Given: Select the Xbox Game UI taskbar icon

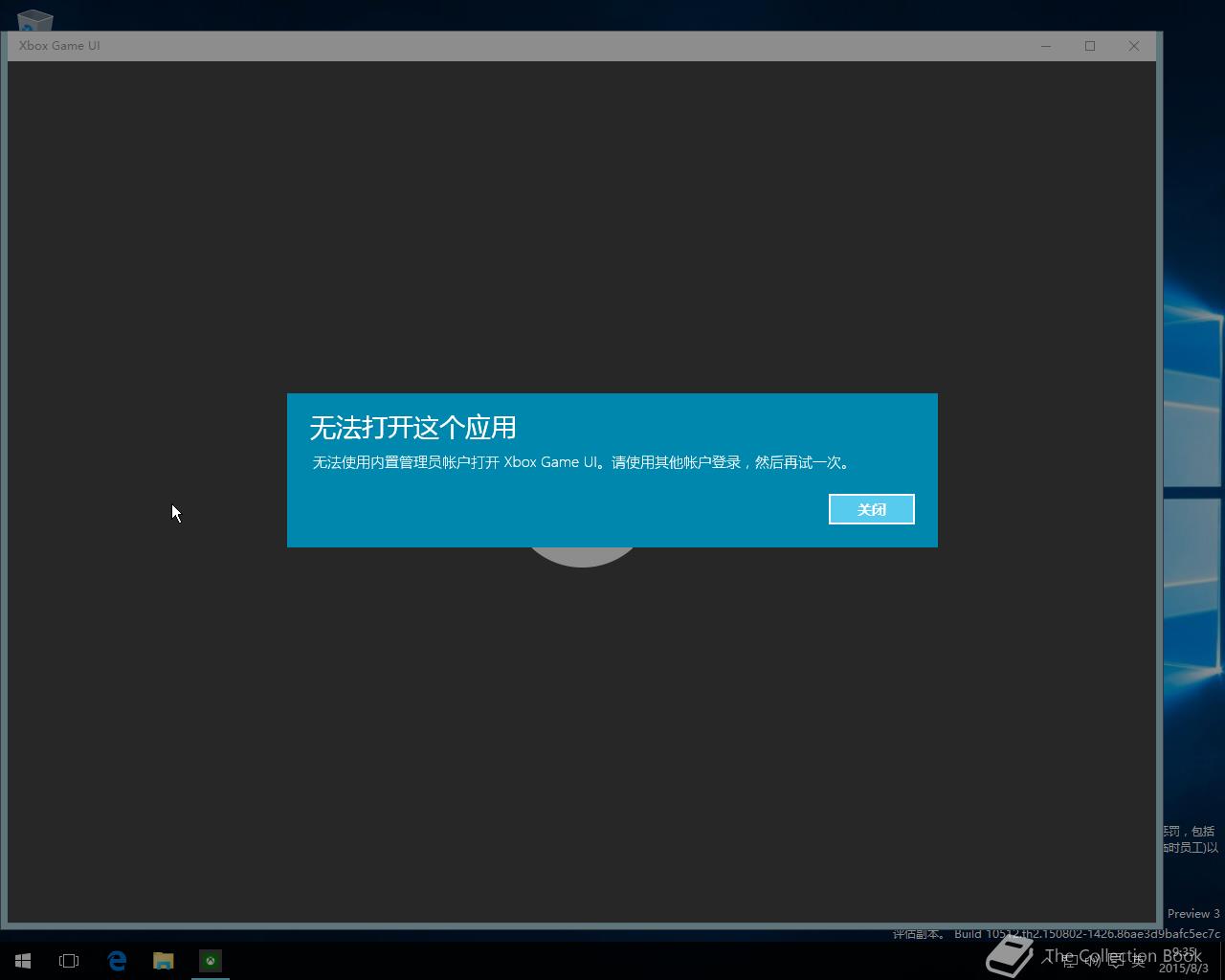Looking at the screenshot, I should click(x=211, y=960).
